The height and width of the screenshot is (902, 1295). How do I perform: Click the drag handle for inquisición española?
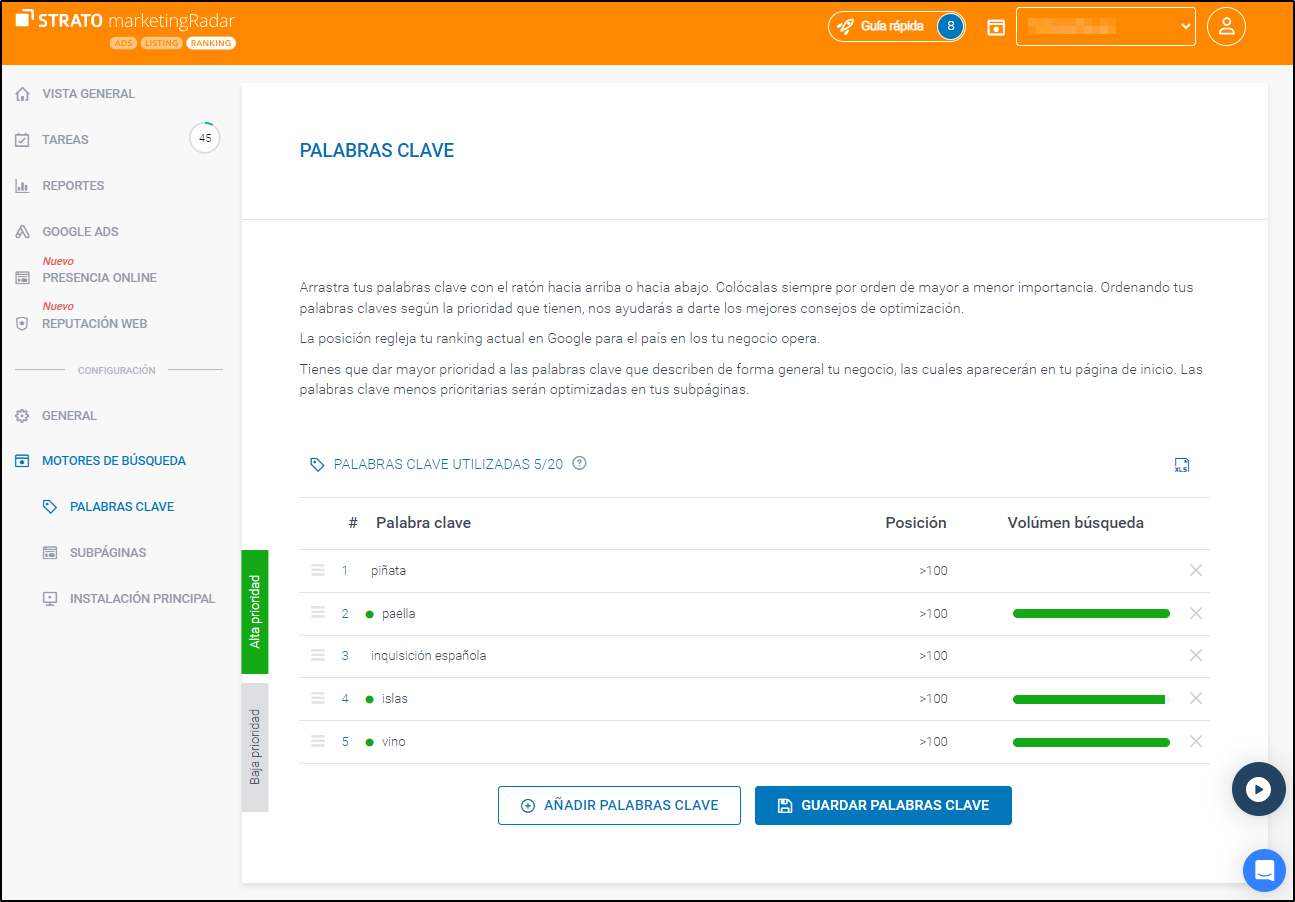pos(318,656)
